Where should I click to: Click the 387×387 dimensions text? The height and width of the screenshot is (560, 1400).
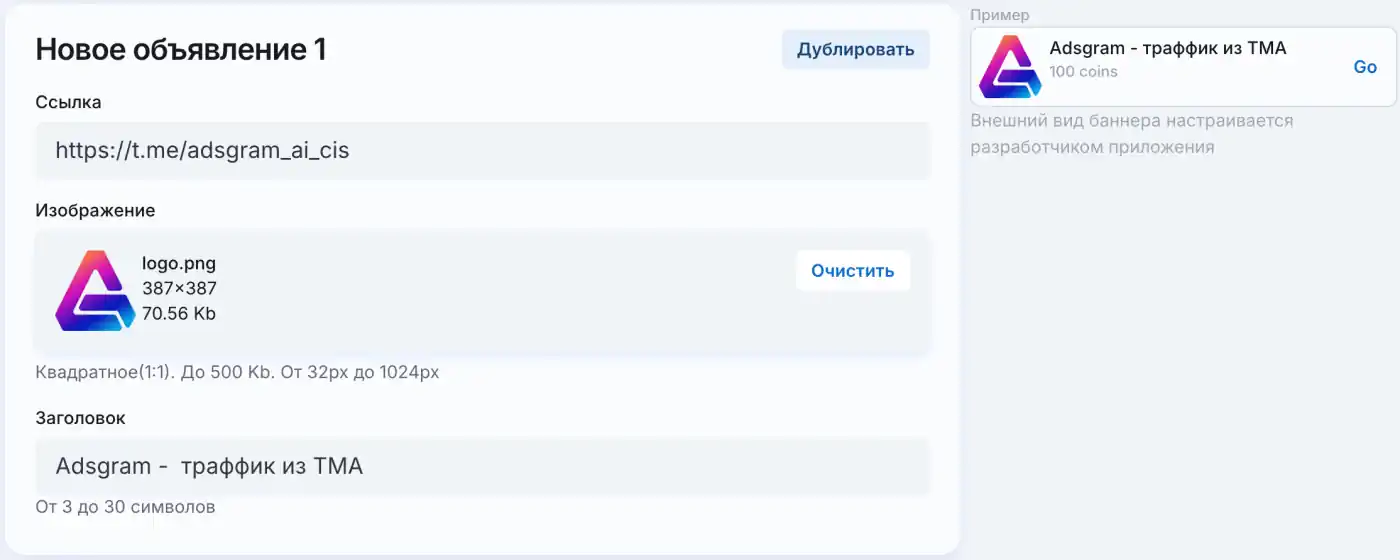tap(179, 289)
